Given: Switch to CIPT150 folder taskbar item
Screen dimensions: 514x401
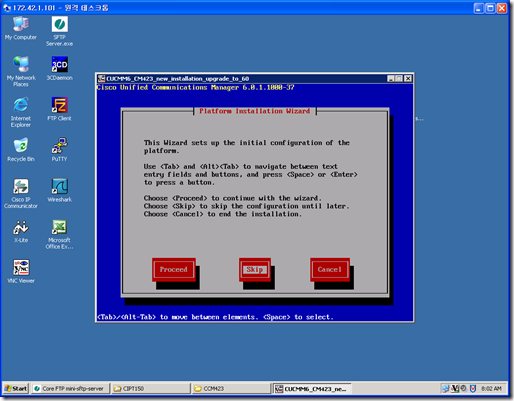Looking at the screenshot, I should coord(151,388).
